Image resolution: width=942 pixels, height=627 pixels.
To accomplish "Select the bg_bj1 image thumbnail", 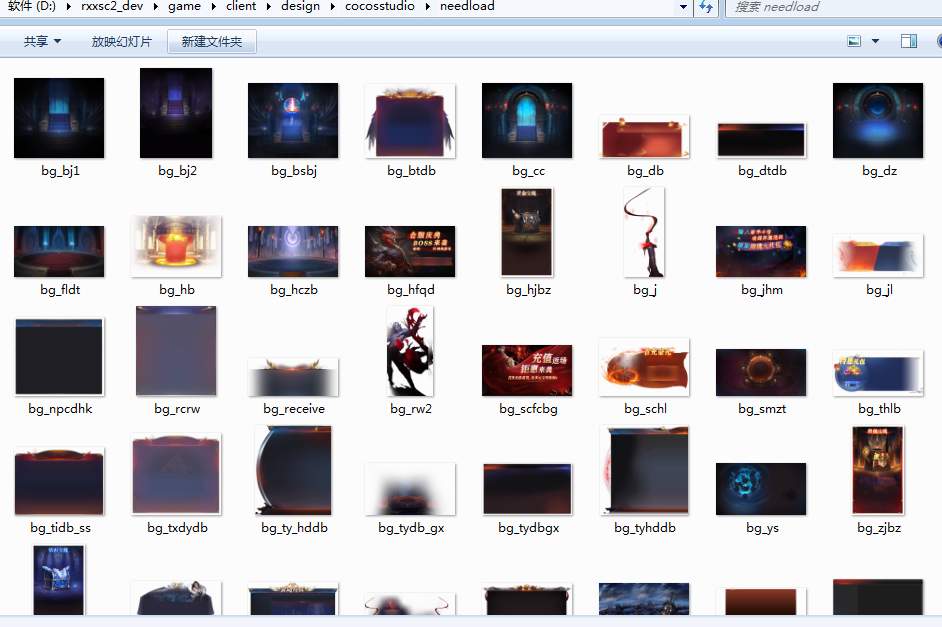I will [59, 119].
